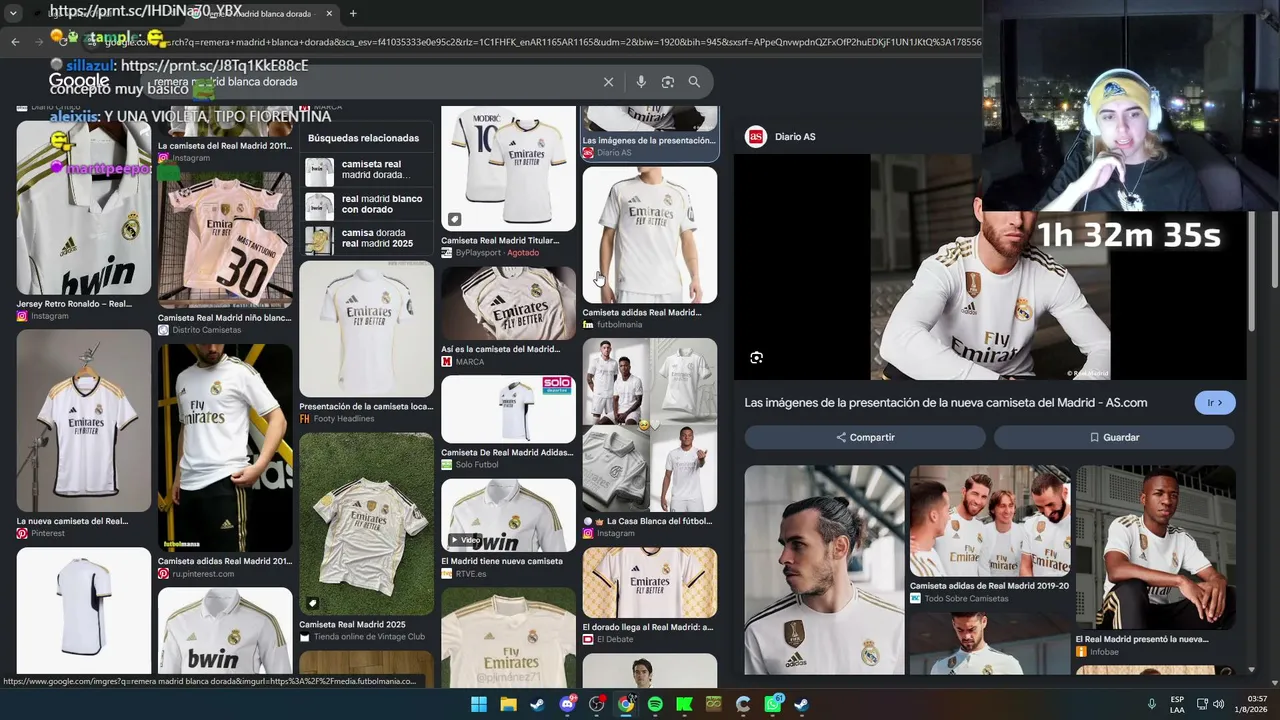This screenshot has height=720, width=1280.
Task: Click the Ir button to visit AS.com
Action: point(1215,403)
